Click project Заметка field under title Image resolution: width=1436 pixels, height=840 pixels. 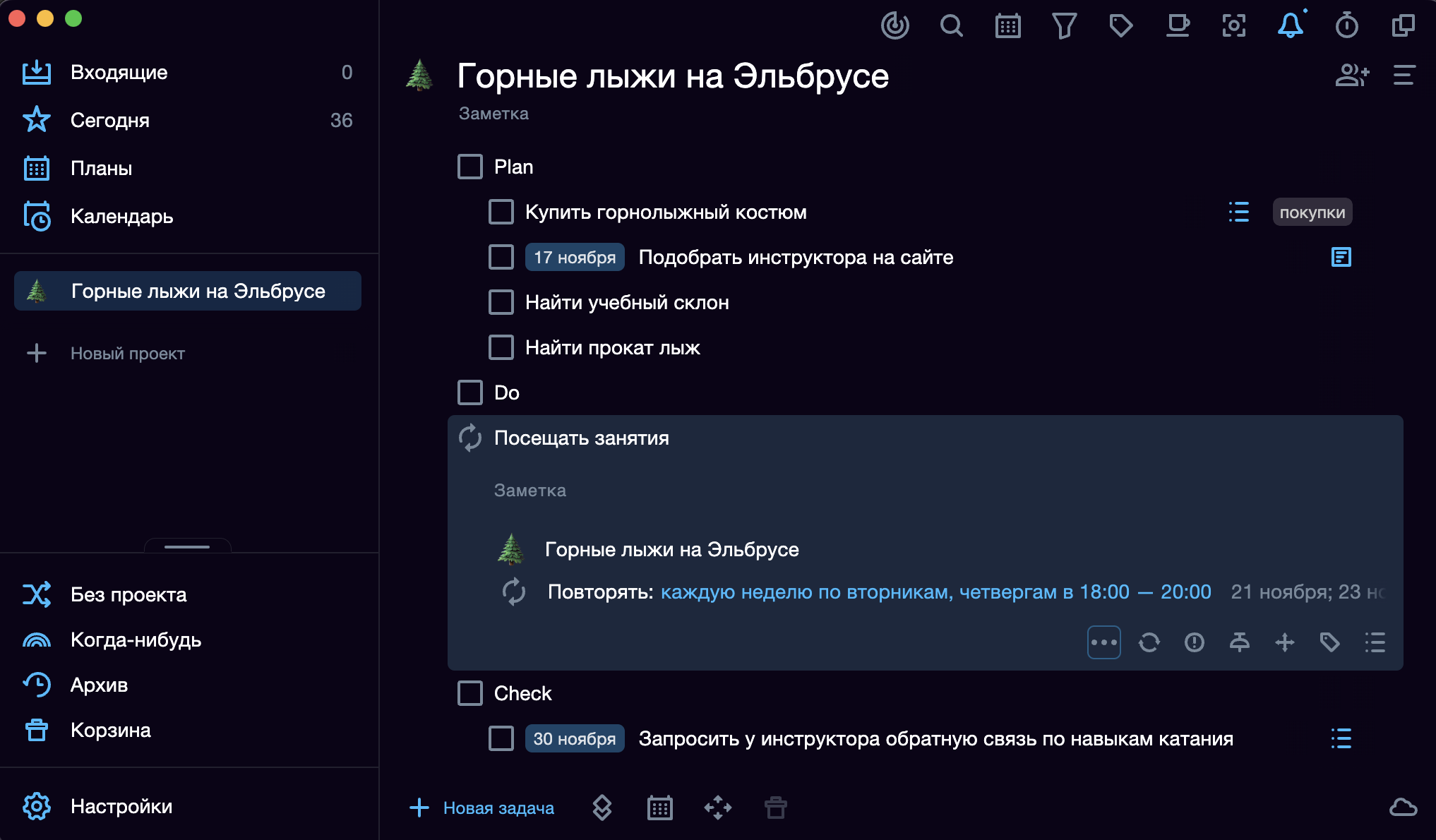pyautogui.click(x=493, y=113)
